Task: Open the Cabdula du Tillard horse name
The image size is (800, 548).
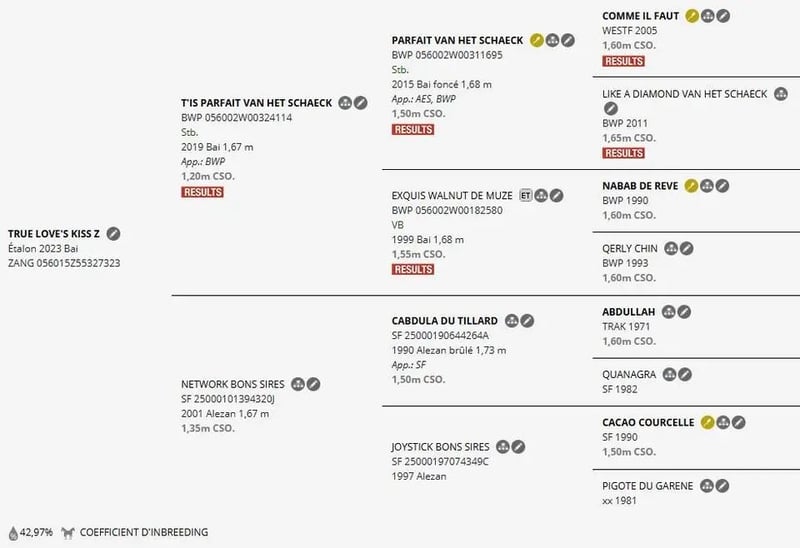Action: [444, 321]
